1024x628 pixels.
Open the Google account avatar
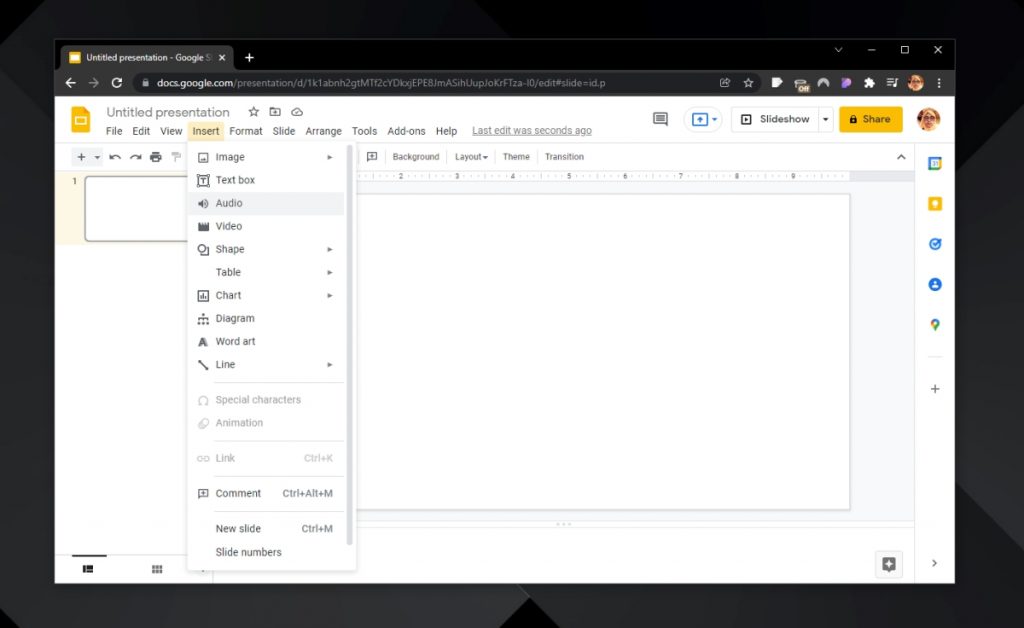928,119
